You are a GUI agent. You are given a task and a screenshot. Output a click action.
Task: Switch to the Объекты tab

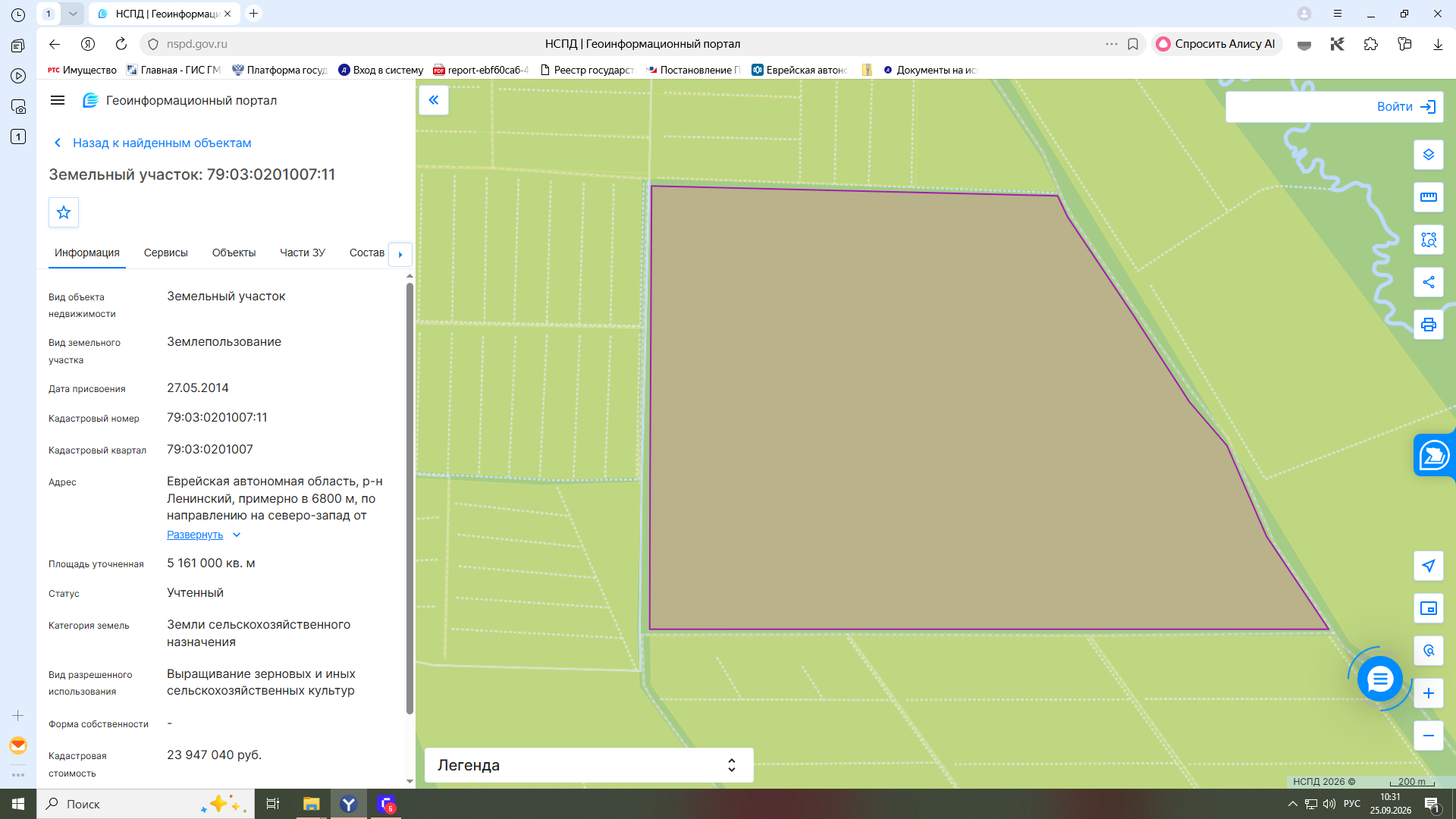coord(234,253)
